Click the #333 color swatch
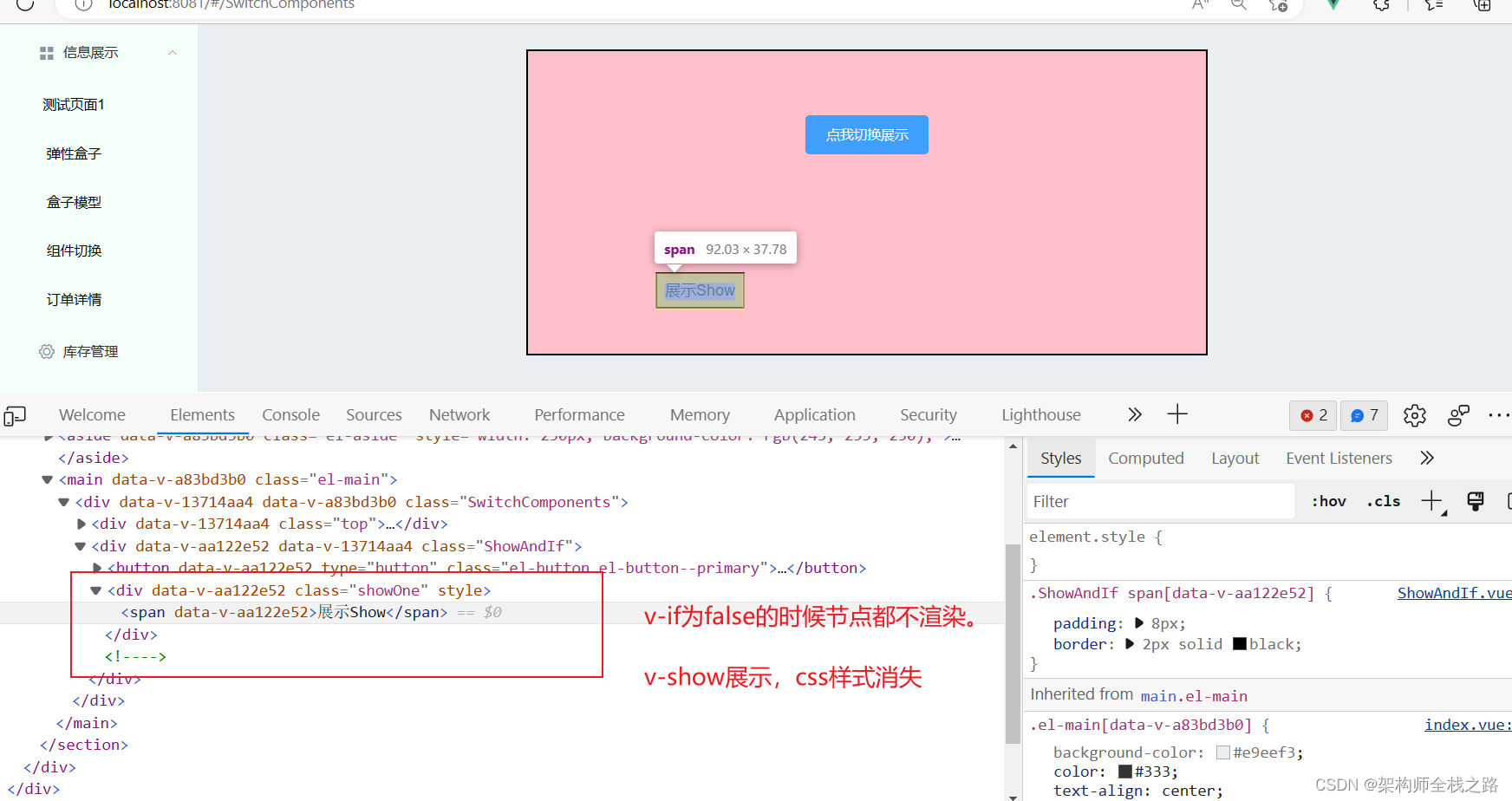The image size is (1512, 801). pos(1125,772)
